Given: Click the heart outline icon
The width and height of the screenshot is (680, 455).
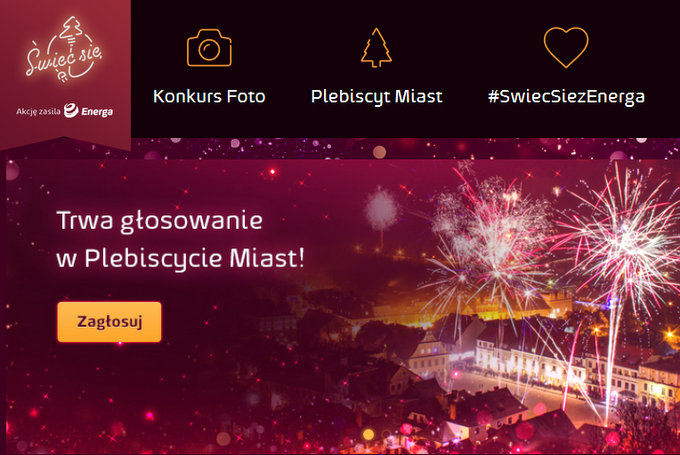Looking at the screenshot, I should [x=566, y=47].
